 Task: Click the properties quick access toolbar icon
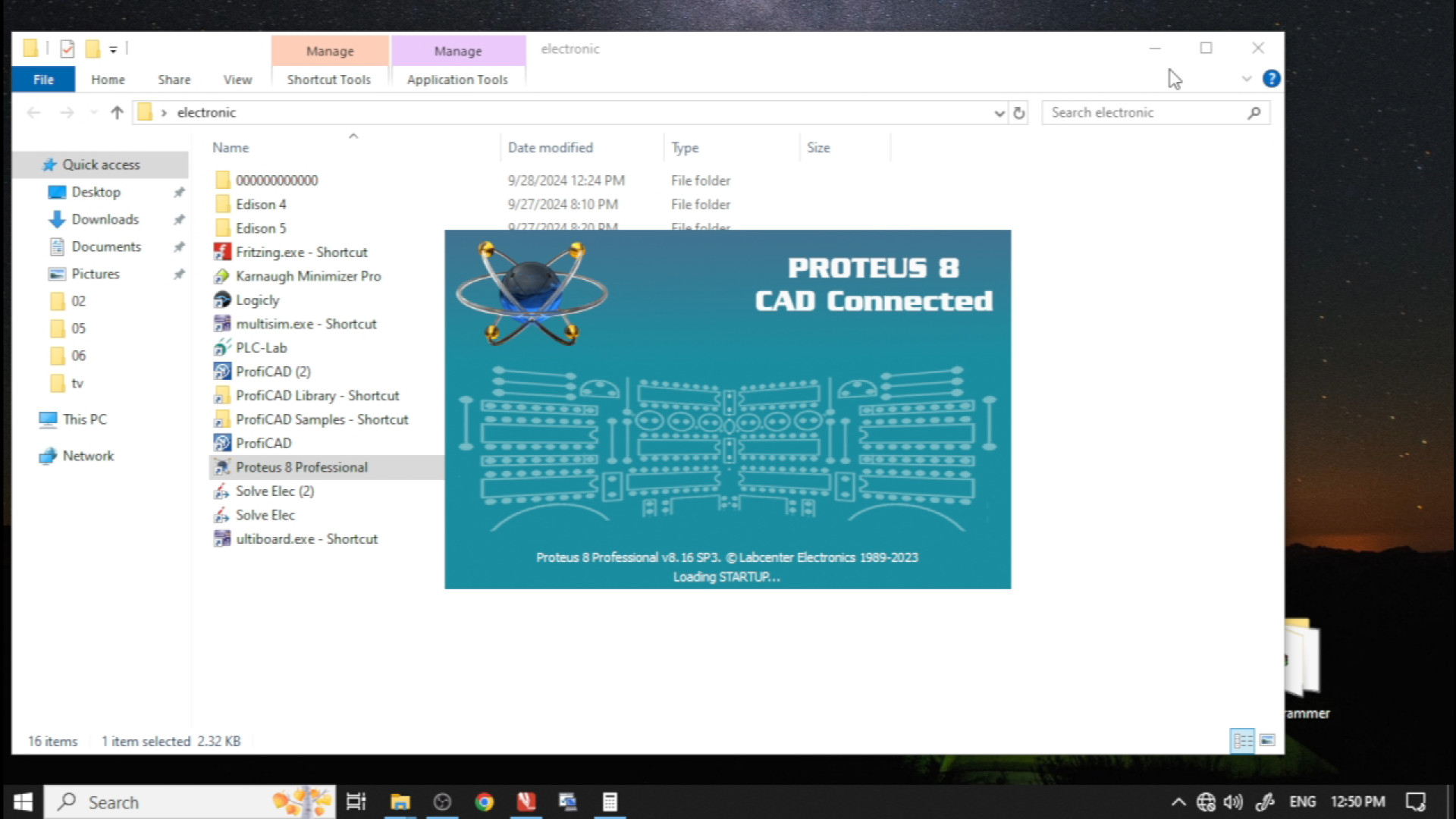point(67,49)
